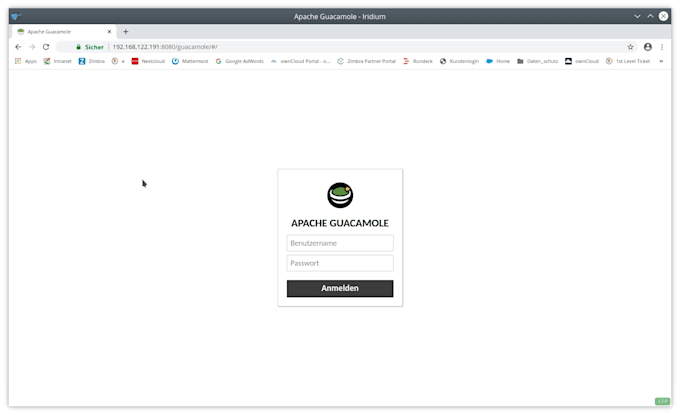Reload the Guacamole page

pos(46,47)
